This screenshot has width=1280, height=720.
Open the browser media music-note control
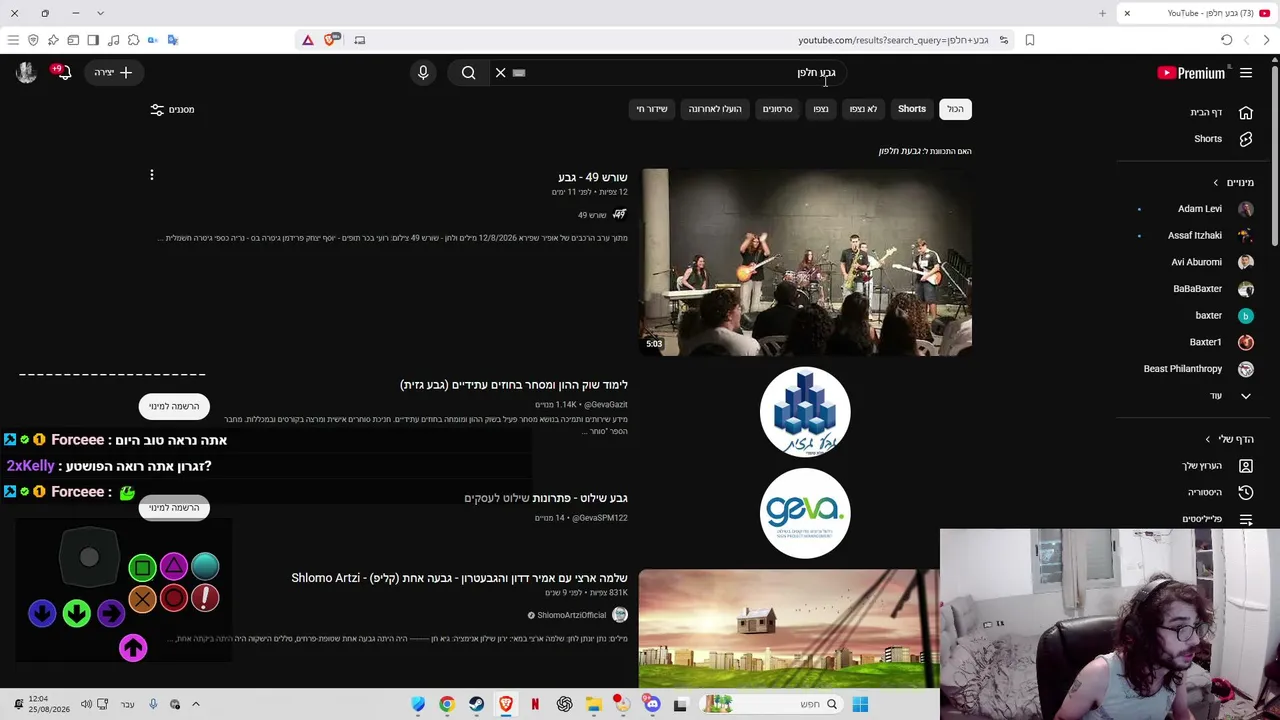(113, 40)
